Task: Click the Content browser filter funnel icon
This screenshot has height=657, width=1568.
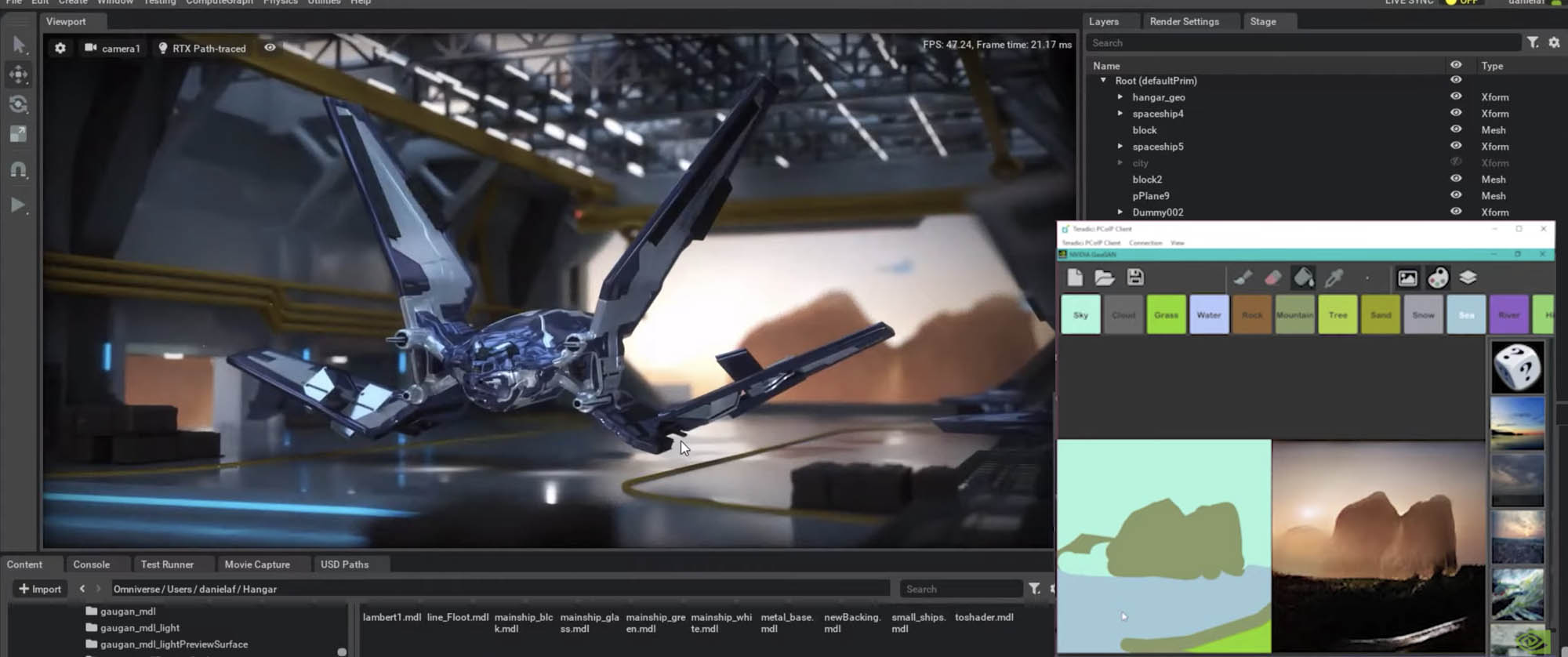Action: [x=1035, y=589]
